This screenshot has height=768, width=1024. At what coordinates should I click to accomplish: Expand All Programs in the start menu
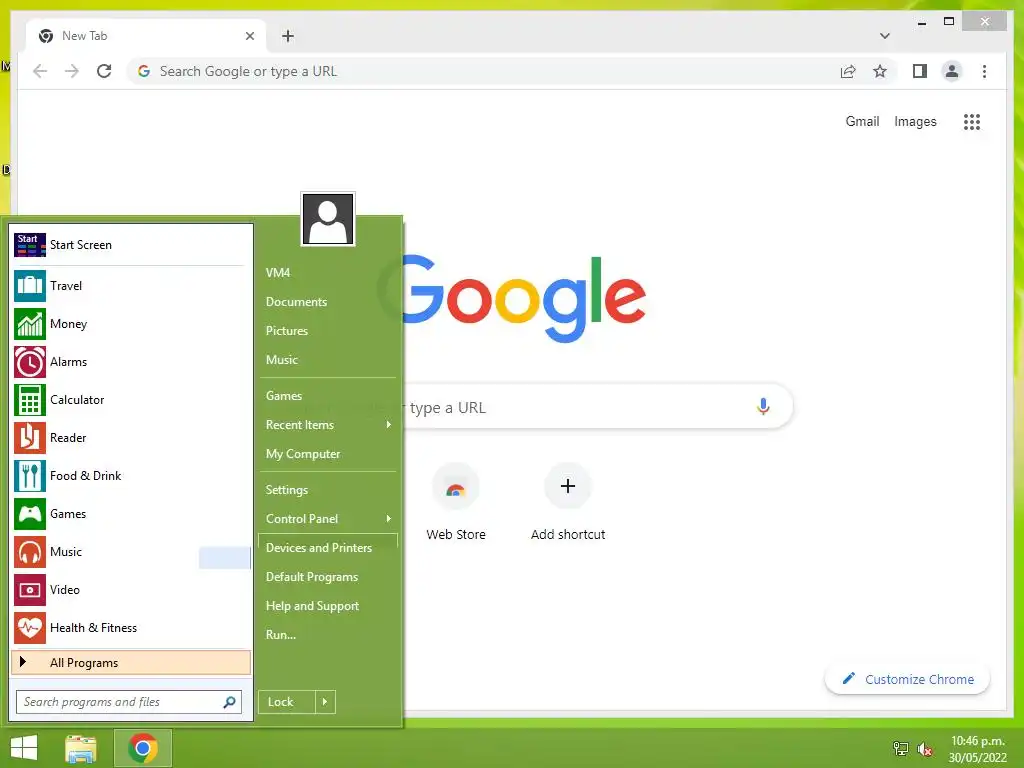[131, 662]
